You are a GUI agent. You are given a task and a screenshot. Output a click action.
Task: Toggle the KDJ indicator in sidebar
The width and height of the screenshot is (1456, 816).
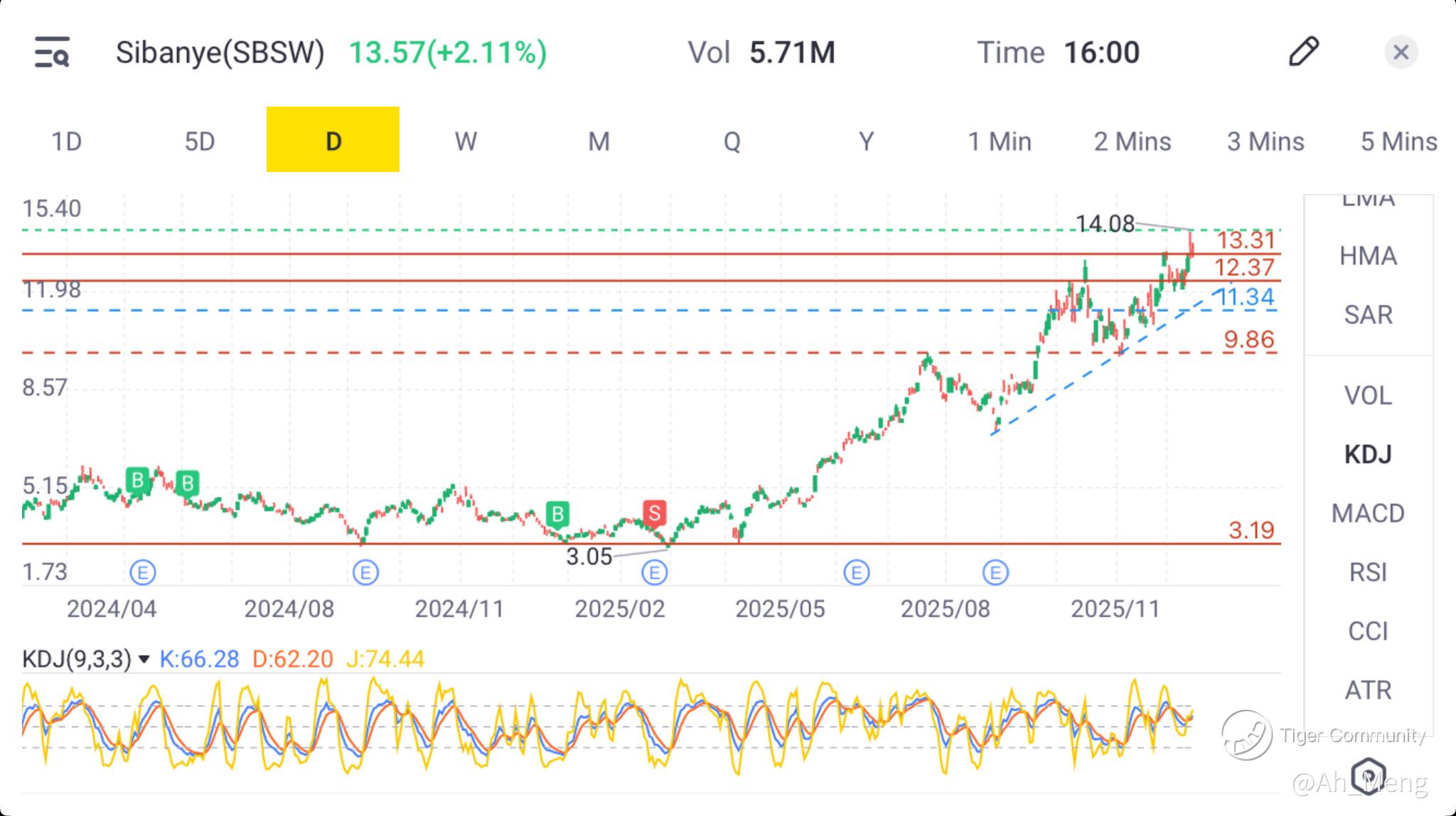point(1367,454)
